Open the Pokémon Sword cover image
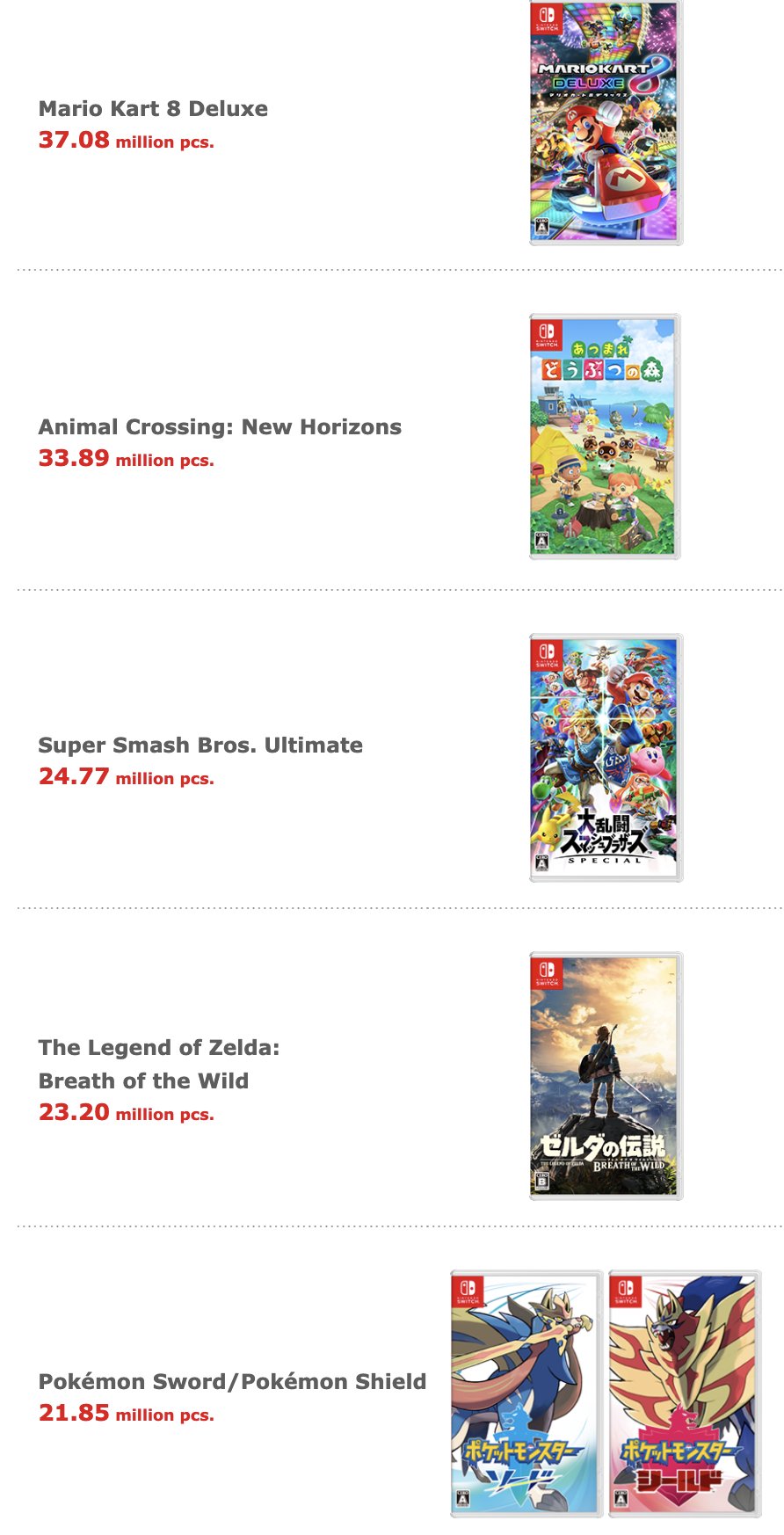 click(x=526, y=1393)
